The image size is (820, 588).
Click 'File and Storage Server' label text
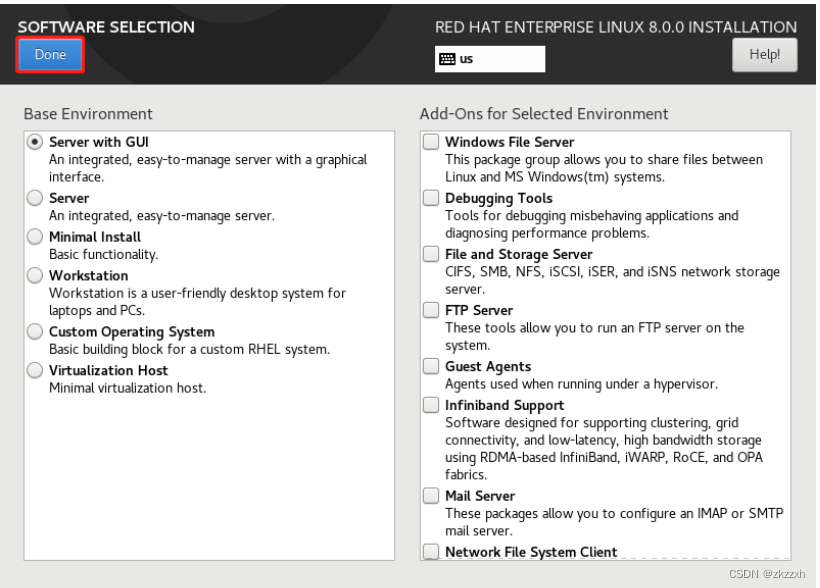click(519, 254)
